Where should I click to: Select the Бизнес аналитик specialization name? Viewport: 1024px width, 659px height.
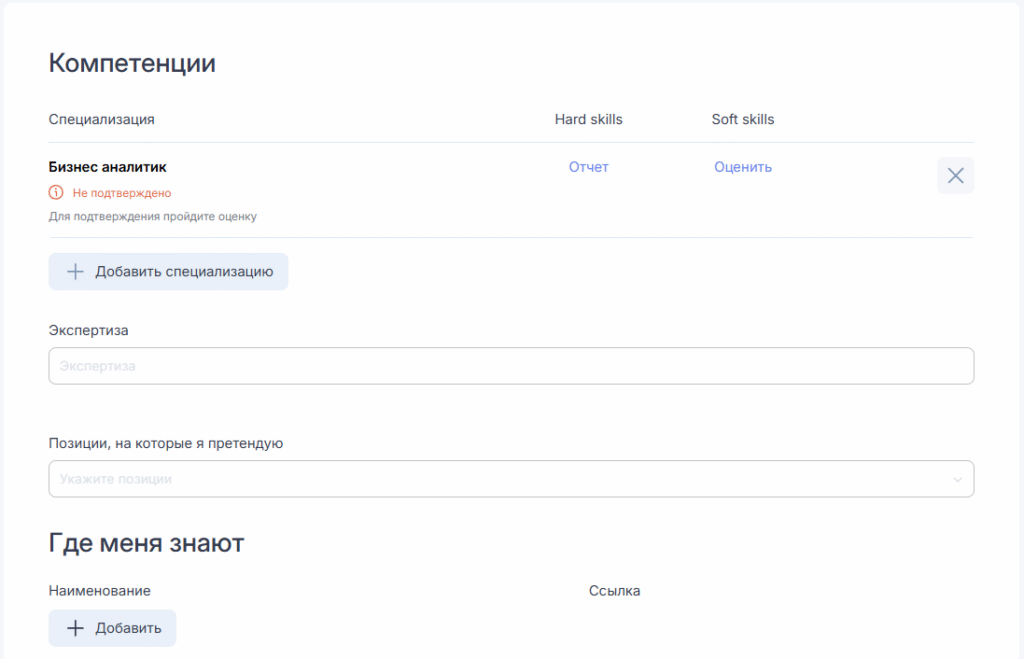point(107,167)
